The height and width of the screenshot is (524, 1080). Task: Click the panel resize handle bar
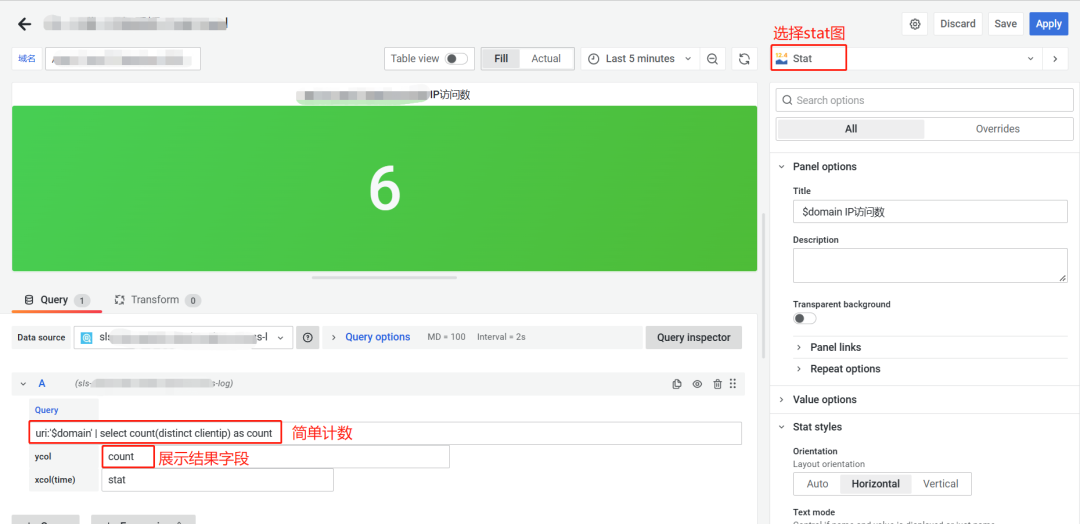point(384,277)
